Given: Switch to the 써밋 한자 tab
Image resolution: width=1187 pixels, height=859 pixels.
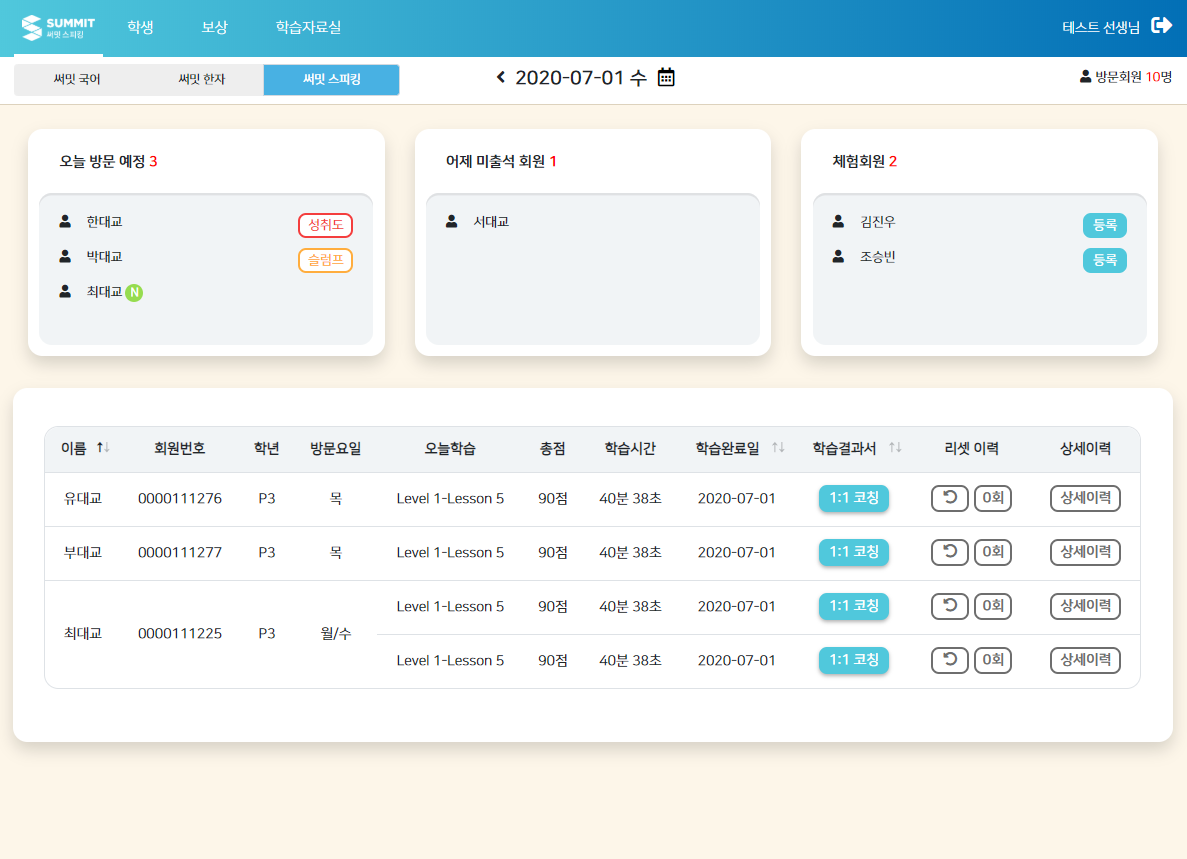Looking at the screenshot, I should click(x=201, y=79).
